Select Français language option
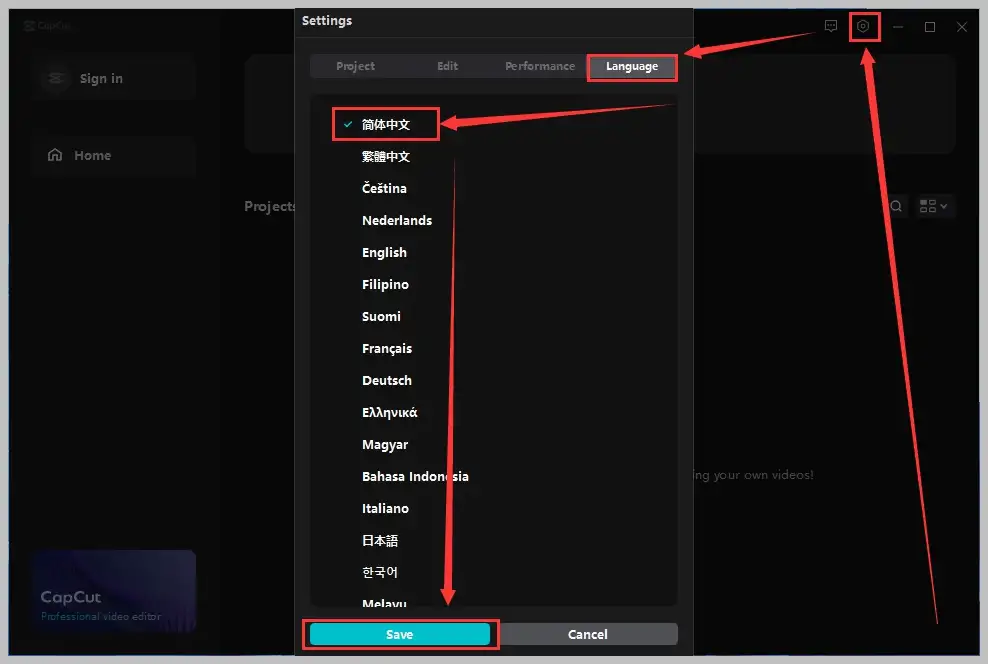The width and height of the screenshot is (988, 664). [387, 348]
